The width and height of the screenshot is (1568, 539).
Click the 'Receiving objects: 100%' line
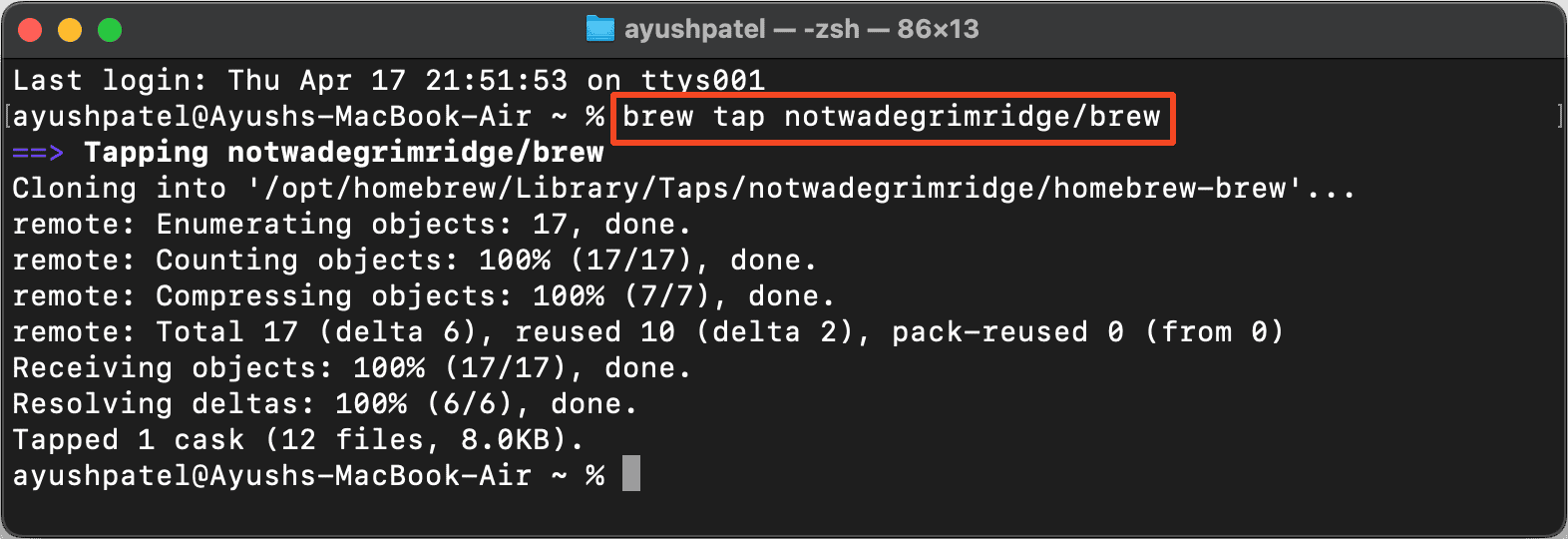coord(351,368)
